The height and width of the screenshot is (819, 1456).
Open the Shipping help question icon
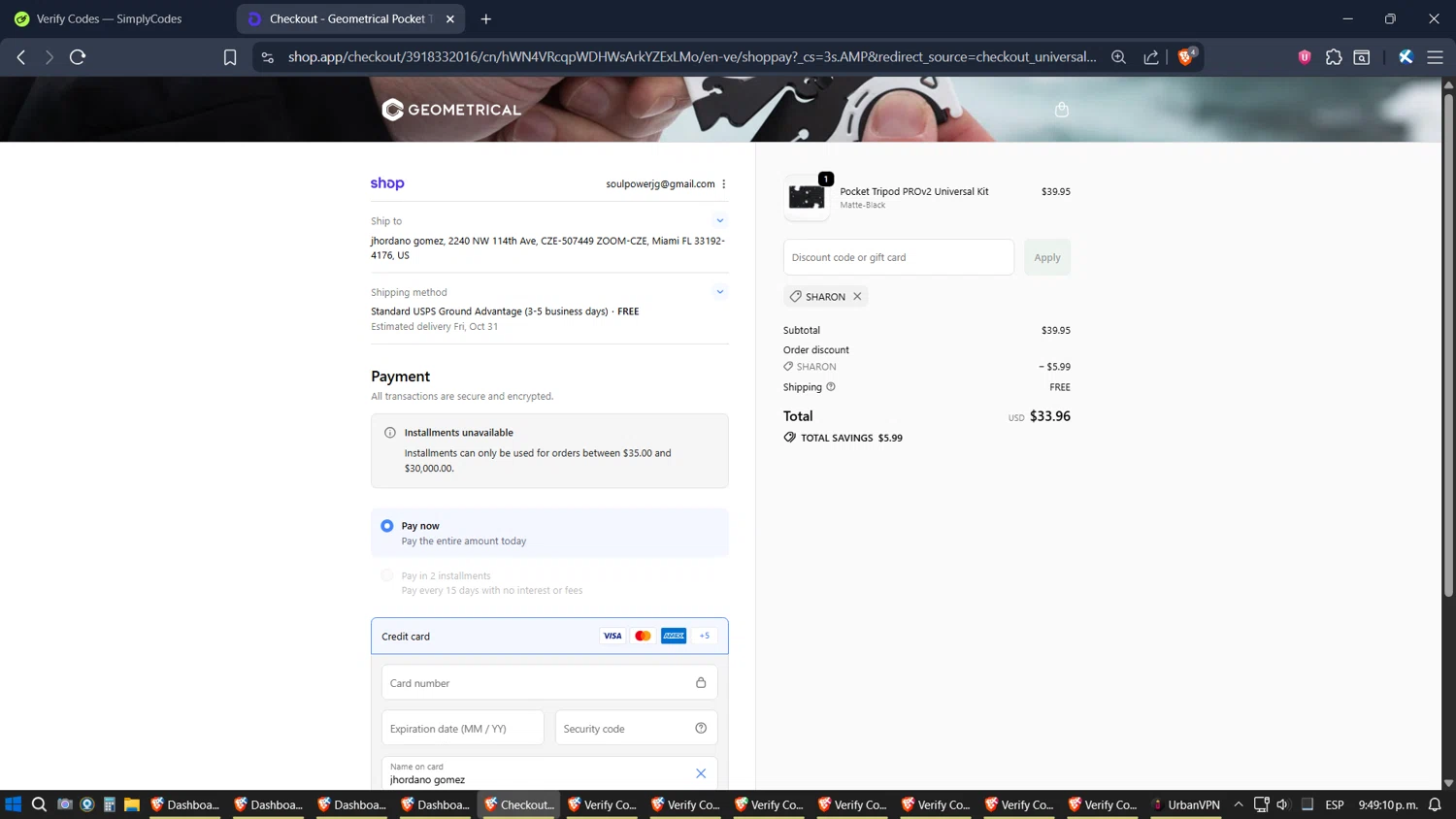(x=831, y=386)
